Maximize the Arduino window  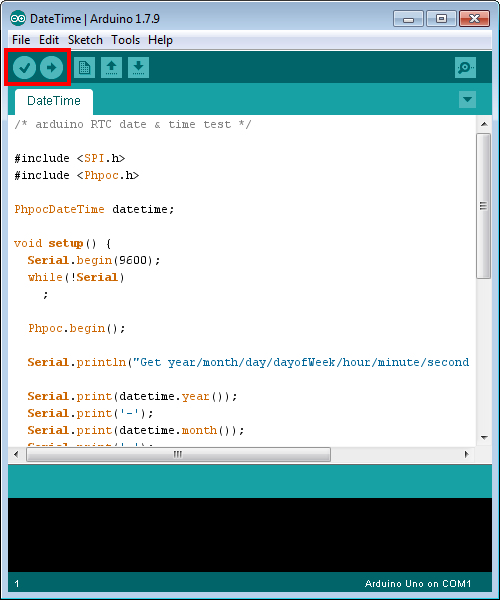coord(441,19)
